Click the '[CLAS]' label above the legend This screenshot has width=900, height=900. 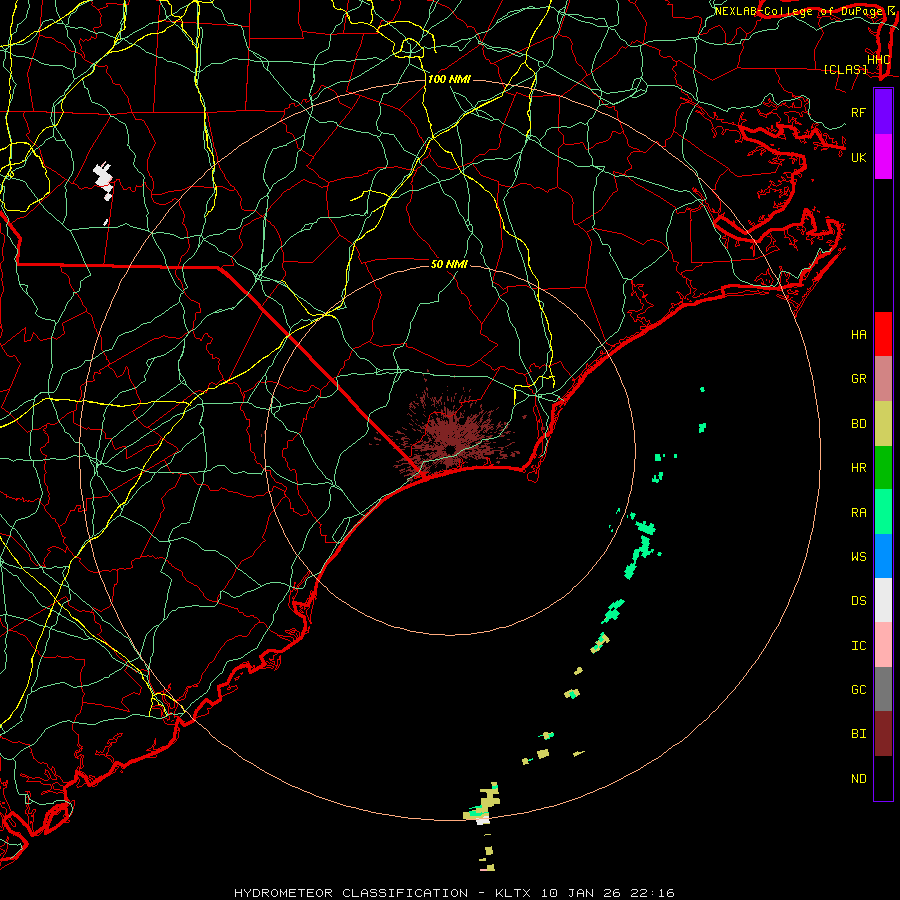click(845, 70)
